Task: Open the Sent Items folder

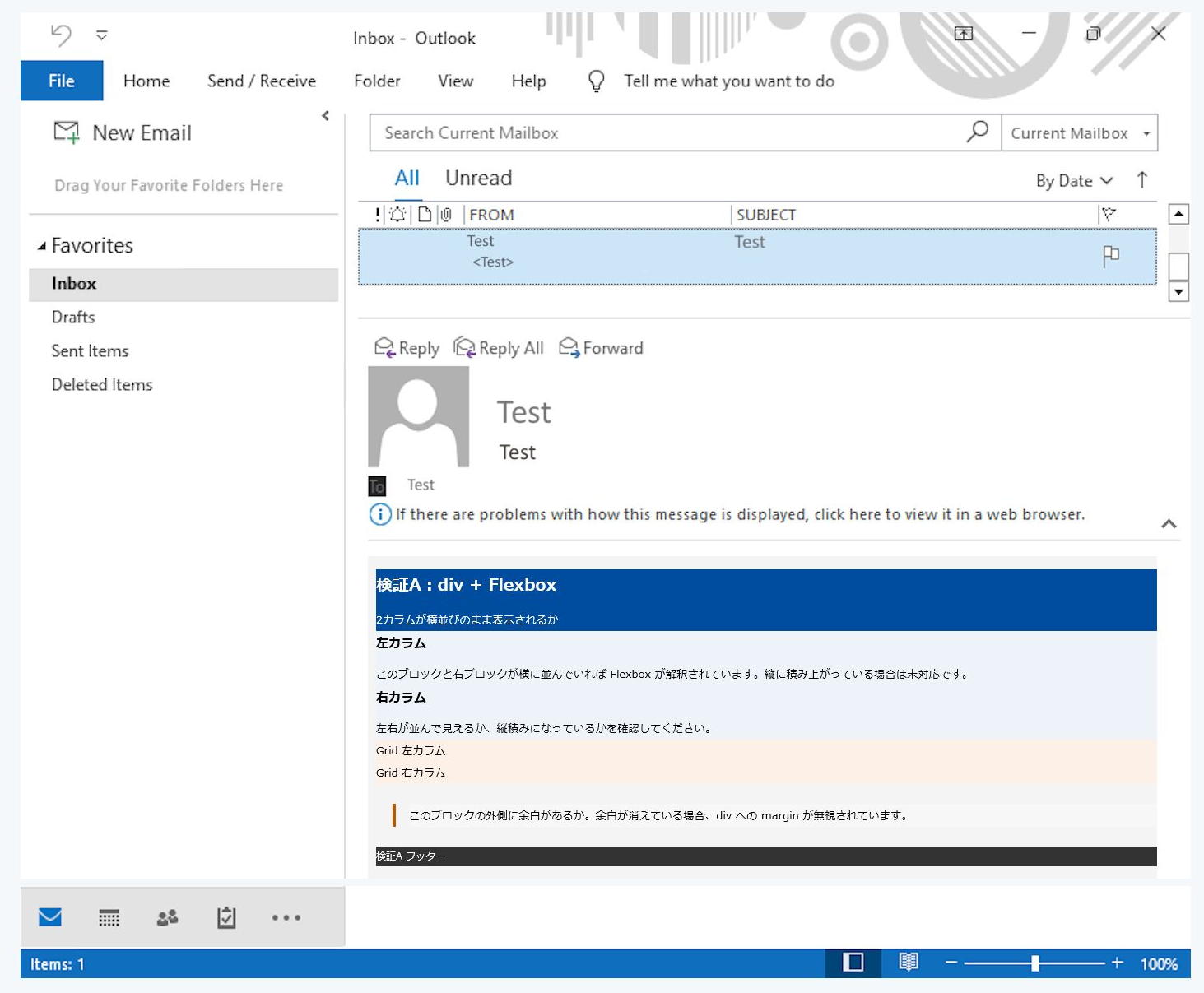Action: click(x=91, y=351)
